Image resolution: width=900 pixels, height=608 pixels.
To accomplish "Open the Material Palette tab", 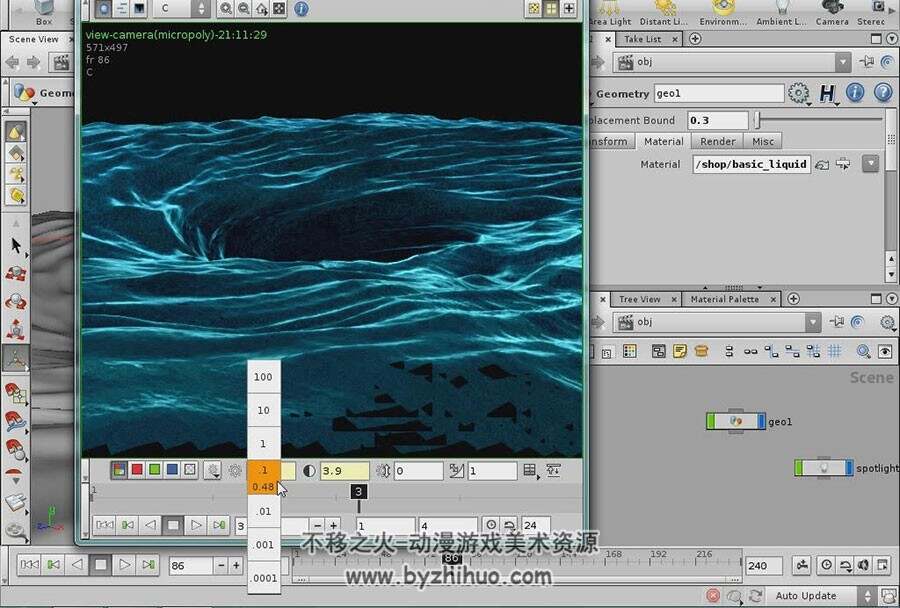I will tap(724, 299).
